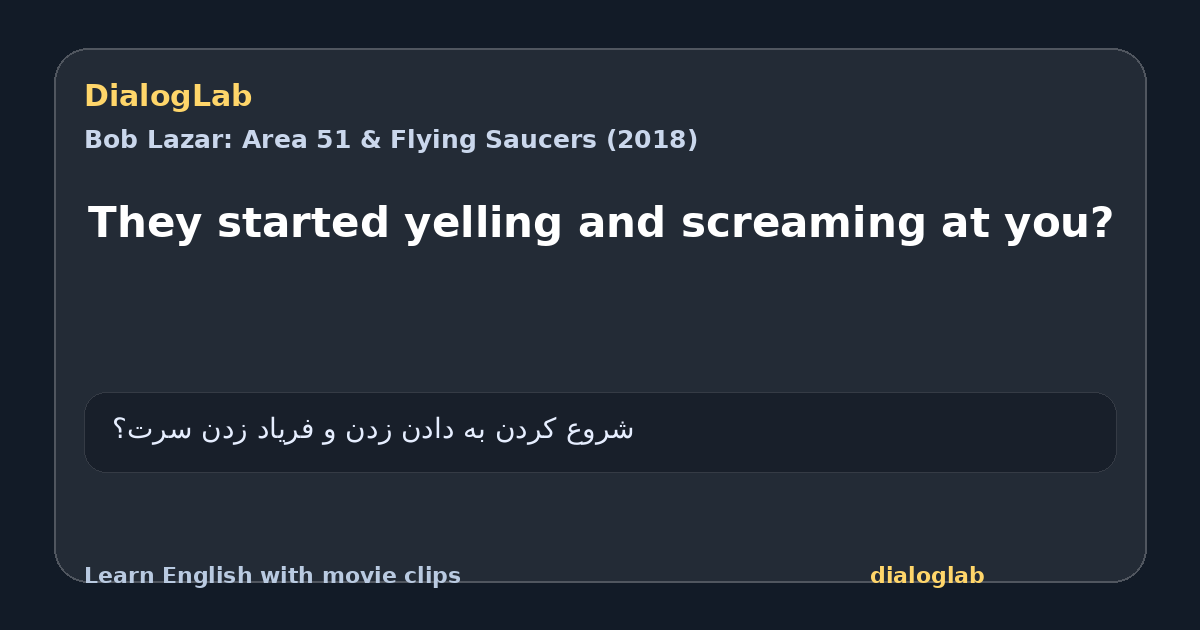Click the DialogLab logo text
The image size is (1200, 630).
click(168, 97)
